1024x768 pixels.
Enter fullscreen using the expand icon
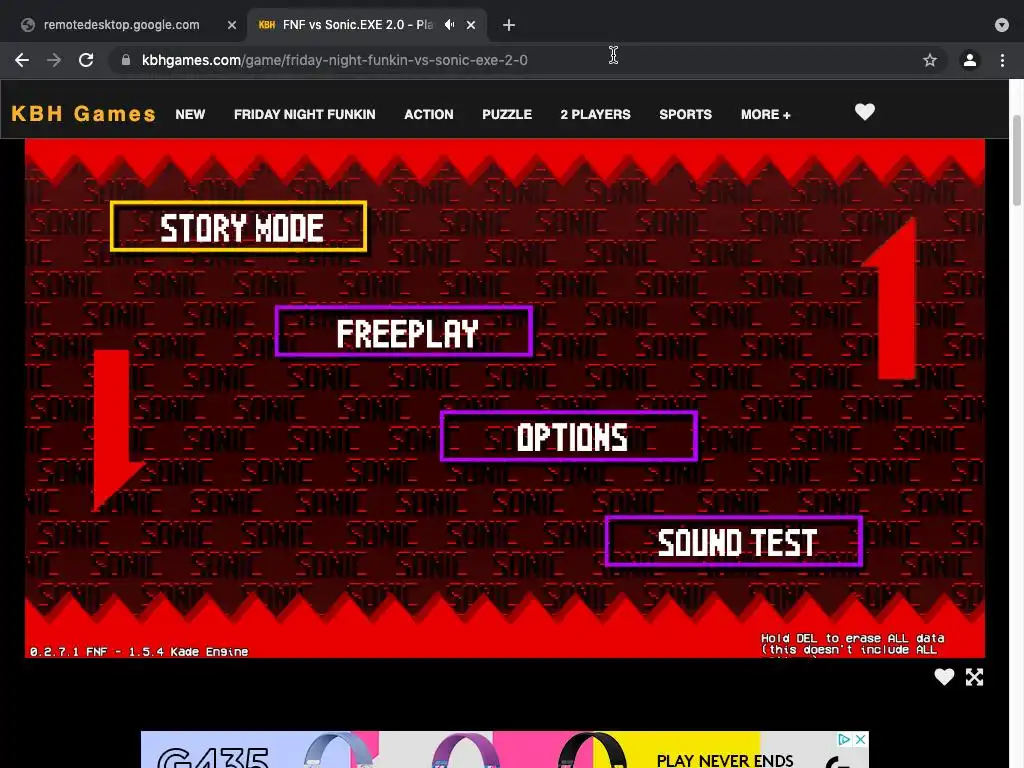[x=974, y=677]
